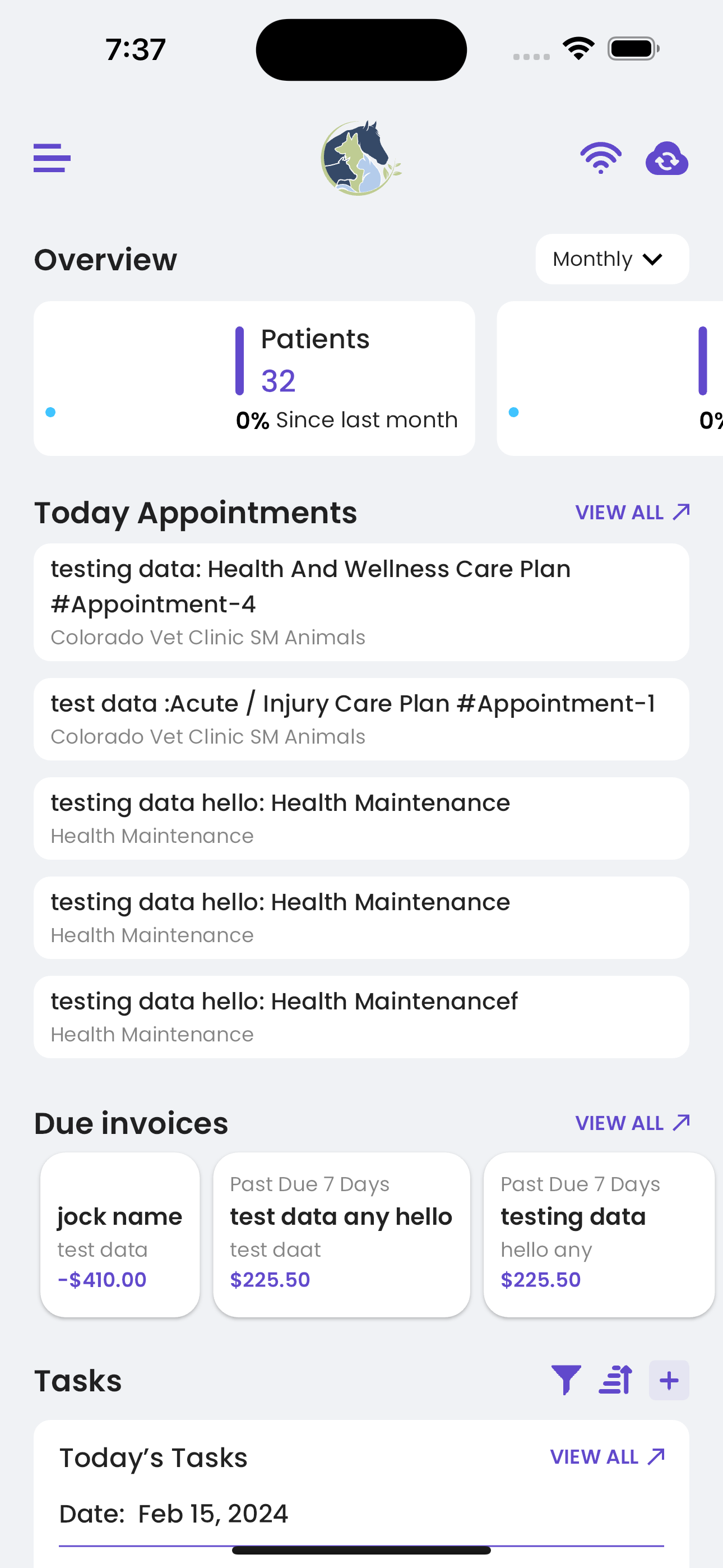
Task: Open testing data hello any invoice
Action: [599, 1234]
